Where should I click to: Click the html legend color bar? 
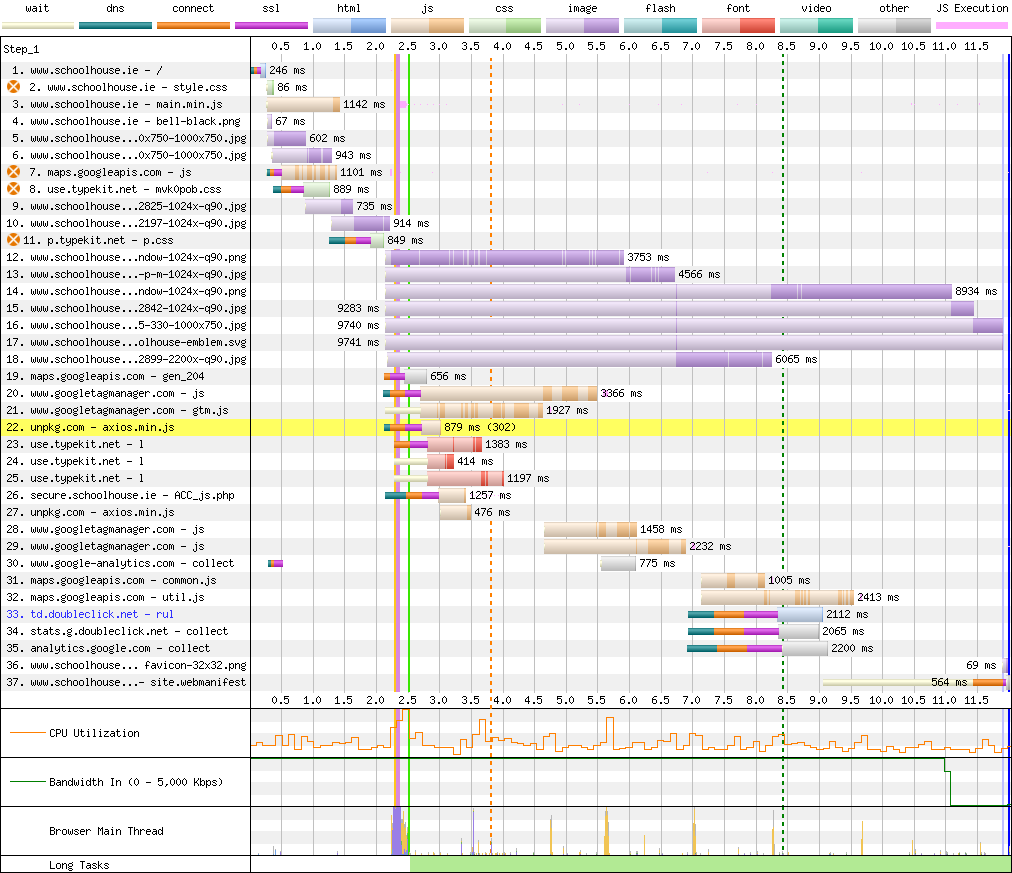point(349,26)
